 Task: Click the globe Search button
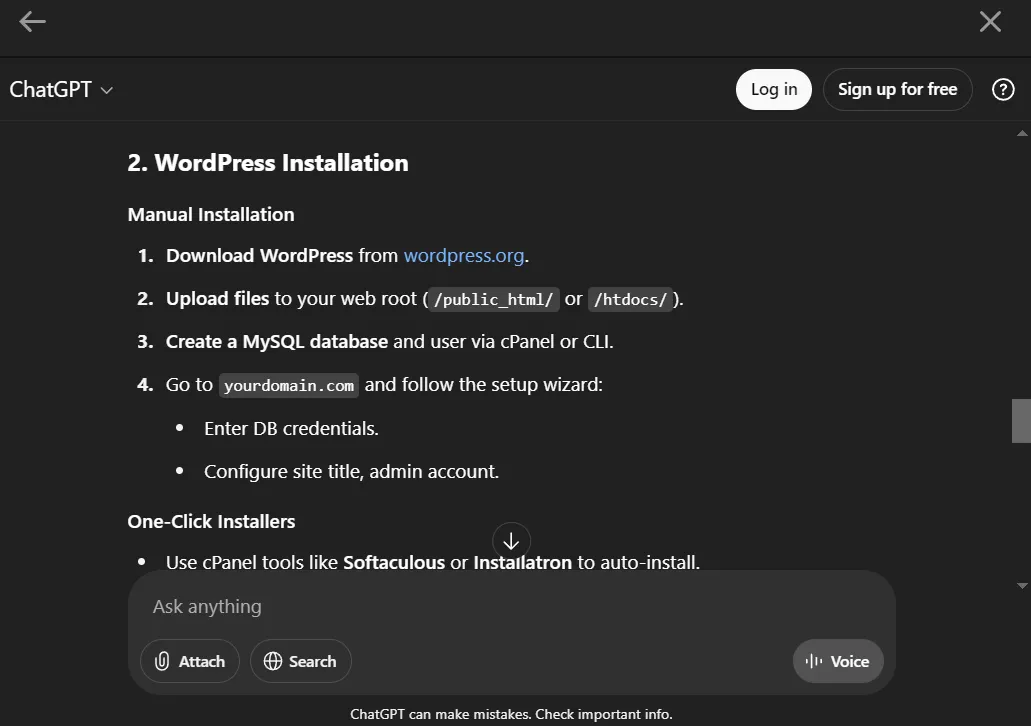[300, 661]
